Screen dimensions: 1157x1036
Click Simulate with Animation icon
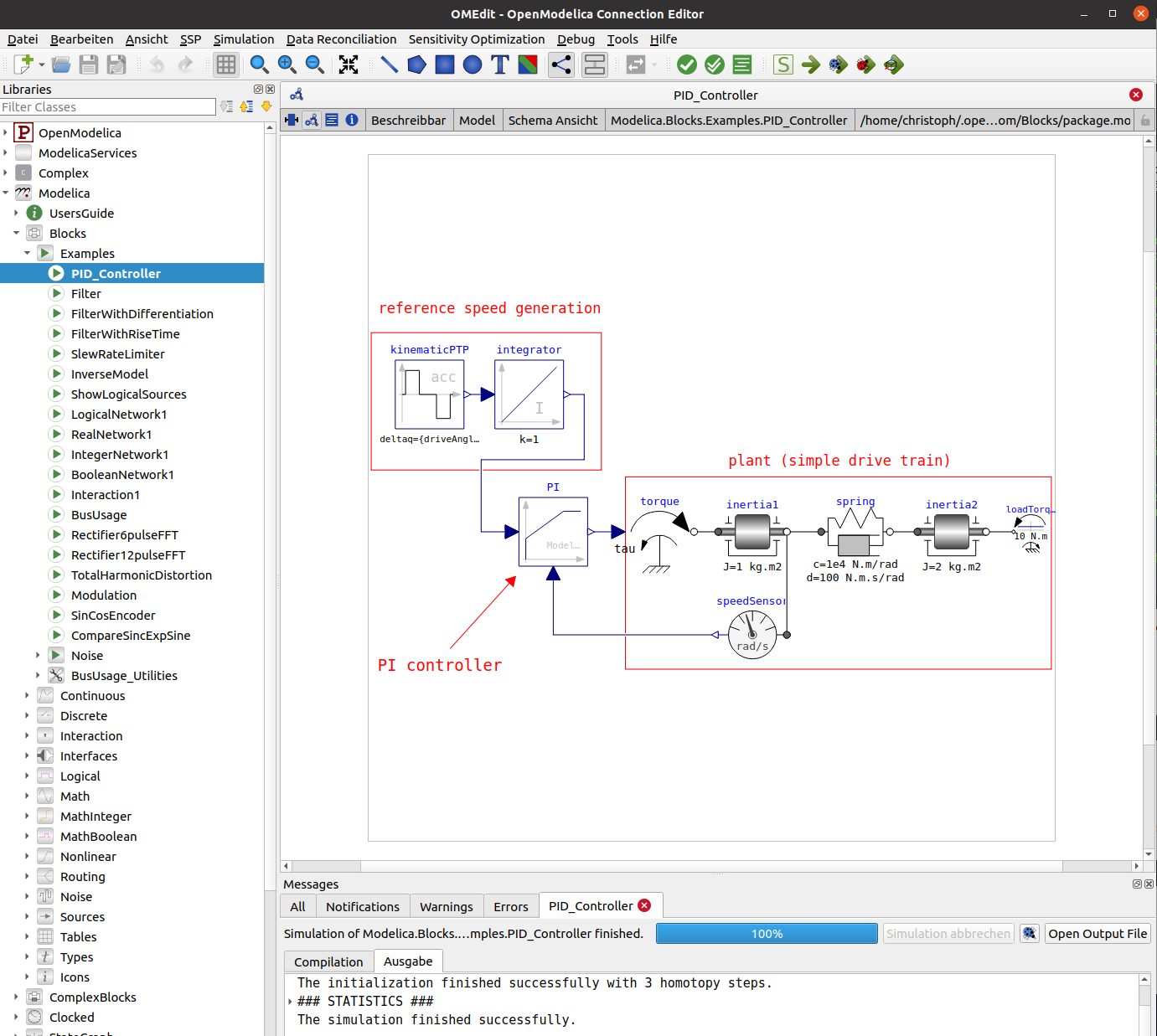click(x=894, y=64)
